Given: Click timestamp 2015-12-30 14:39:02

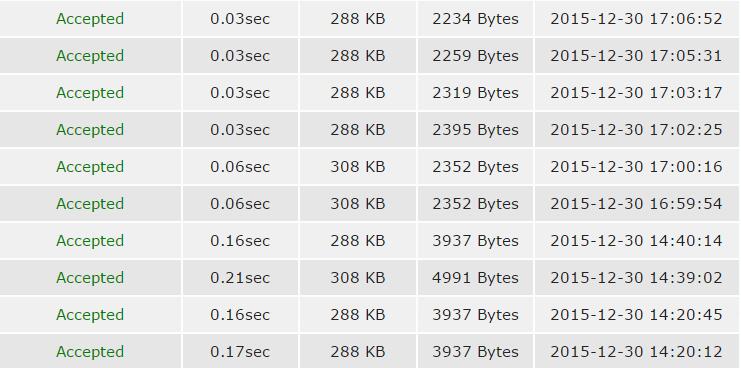Looking at the screenshot, I should (637, 277).
